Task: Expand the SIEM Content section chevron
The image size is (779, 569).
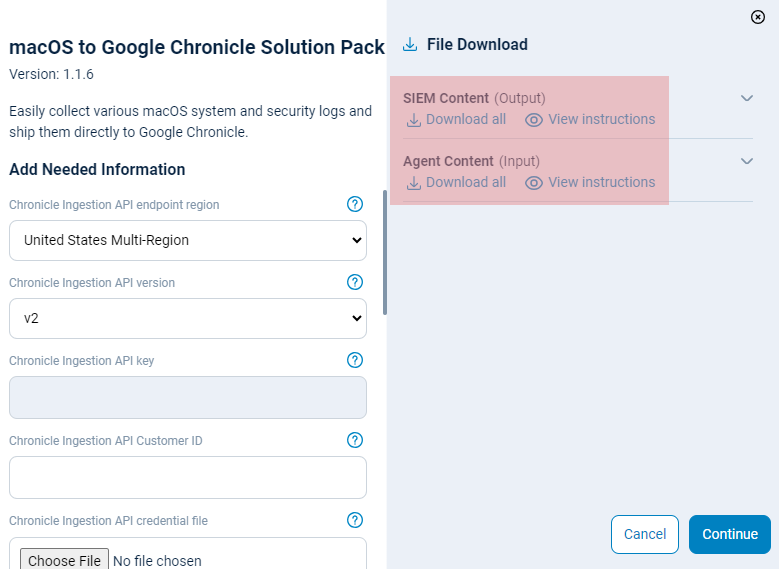Action: coord(746,98)
